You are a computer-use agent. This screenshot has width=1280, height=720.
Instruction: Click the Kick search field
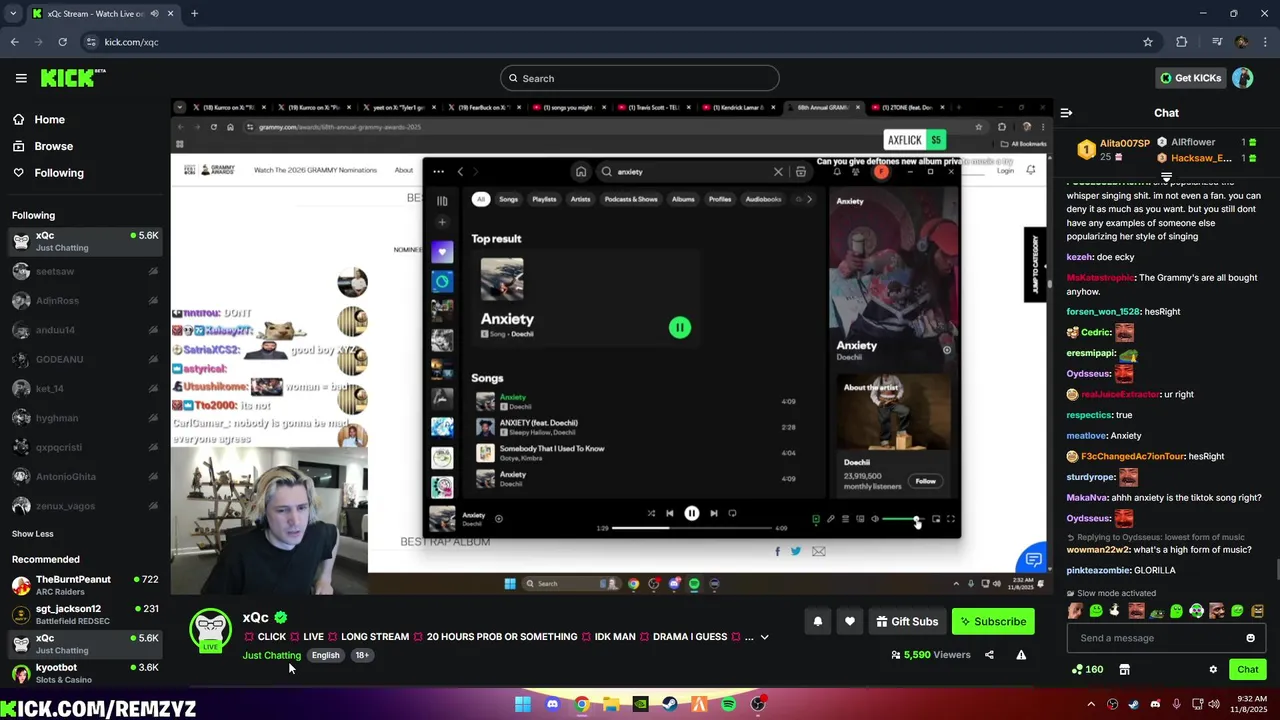click(640, 78)
